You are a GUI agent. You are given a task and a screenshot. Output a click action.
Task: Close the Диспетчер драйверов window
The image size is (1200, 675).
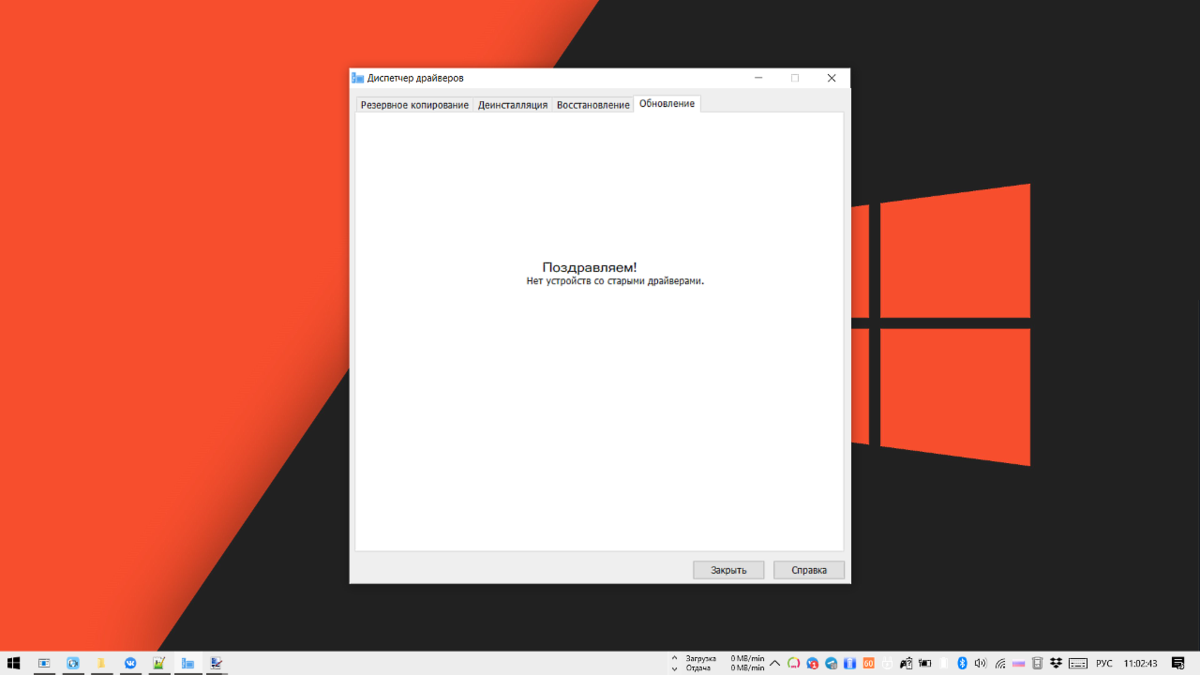(x=831, y=78)
